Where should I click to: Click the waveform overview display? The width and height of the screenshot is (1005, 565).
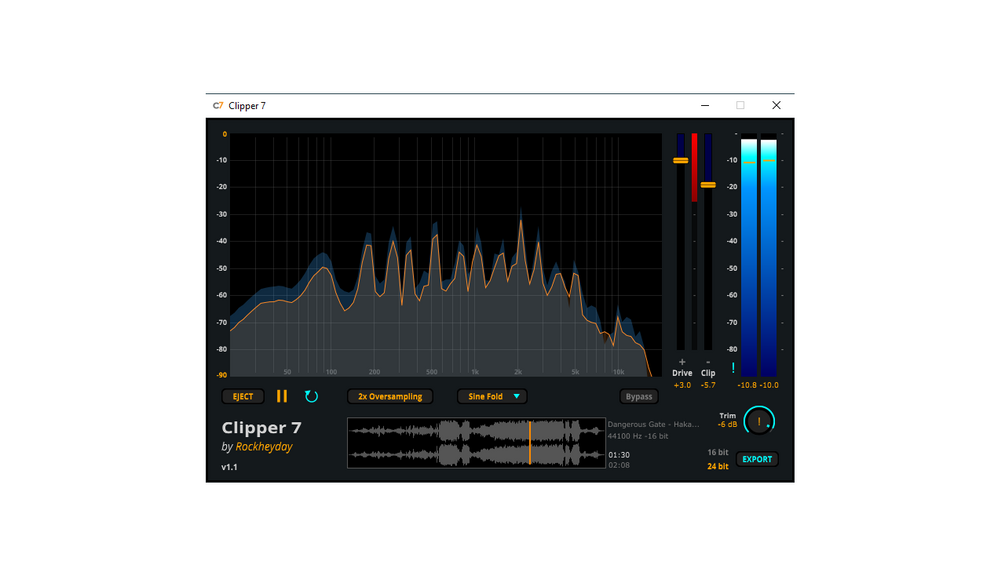476,443
